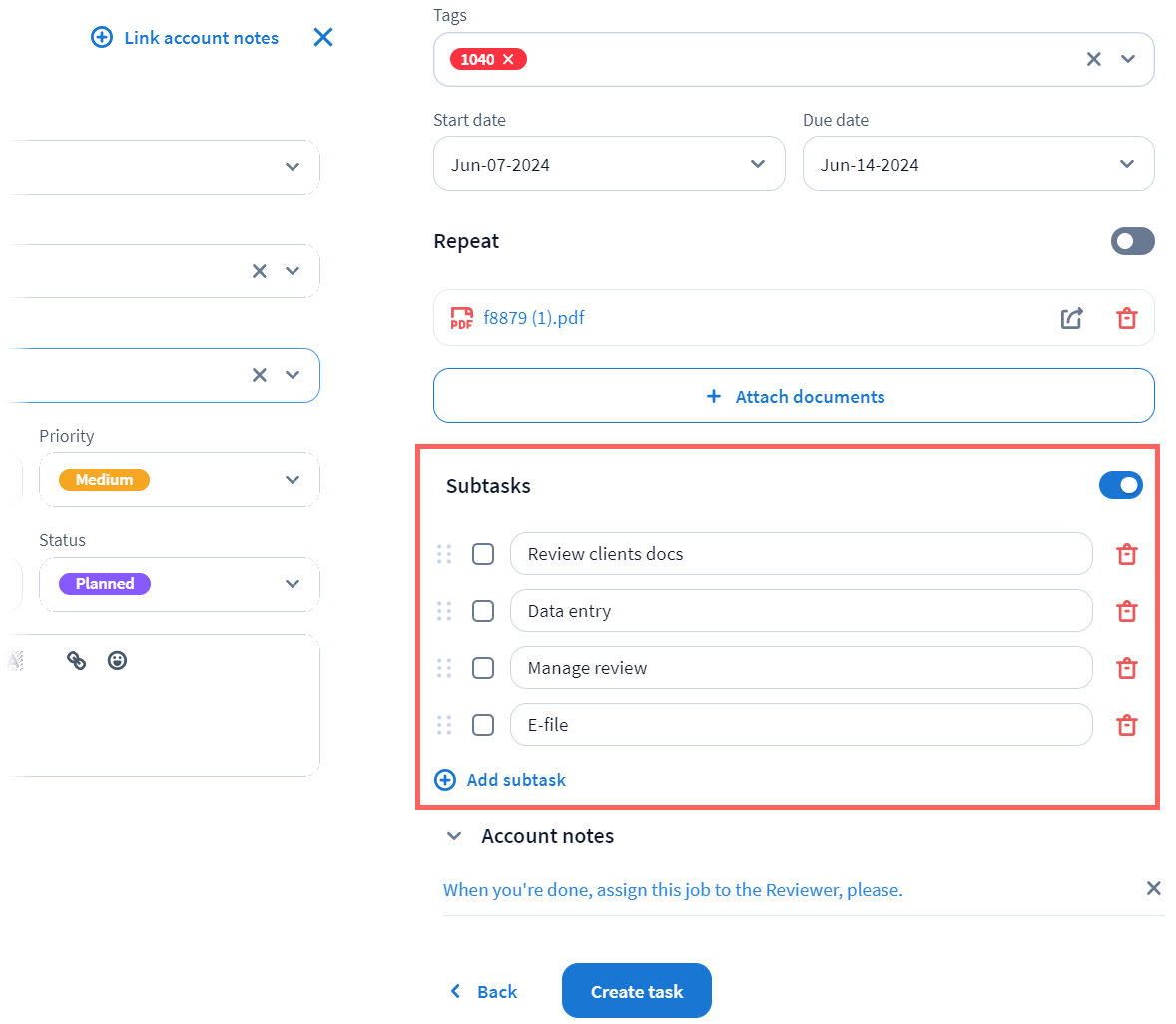Viewport: 1176px width, 1024px height.
Task: Delete the 'Review clients docs' subtask
Action: pos(1126,554)
